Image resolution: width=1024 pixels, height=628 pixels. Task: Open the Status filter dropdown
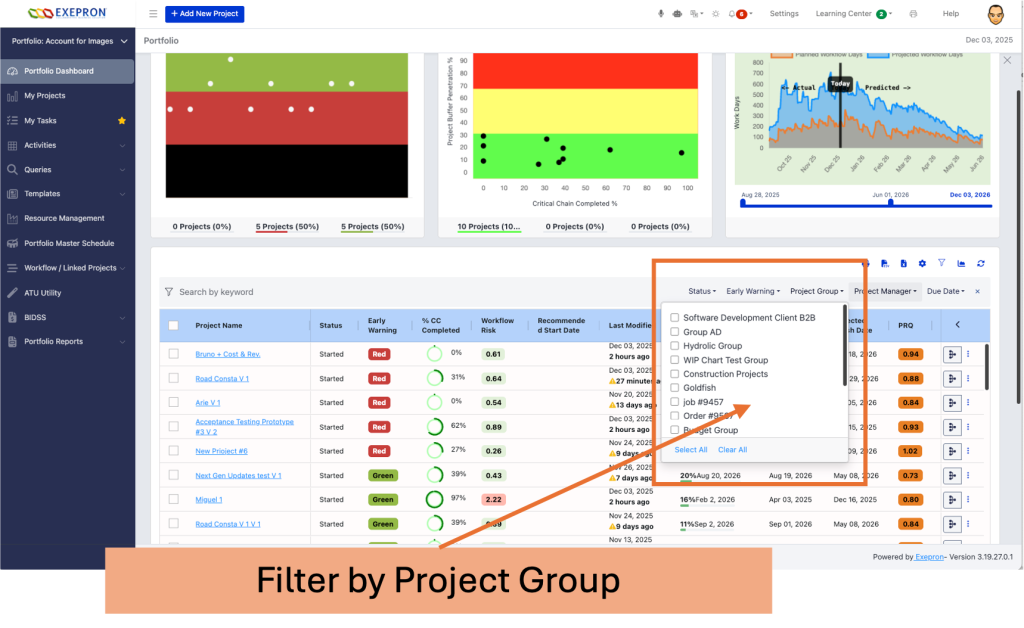point(701,292)
